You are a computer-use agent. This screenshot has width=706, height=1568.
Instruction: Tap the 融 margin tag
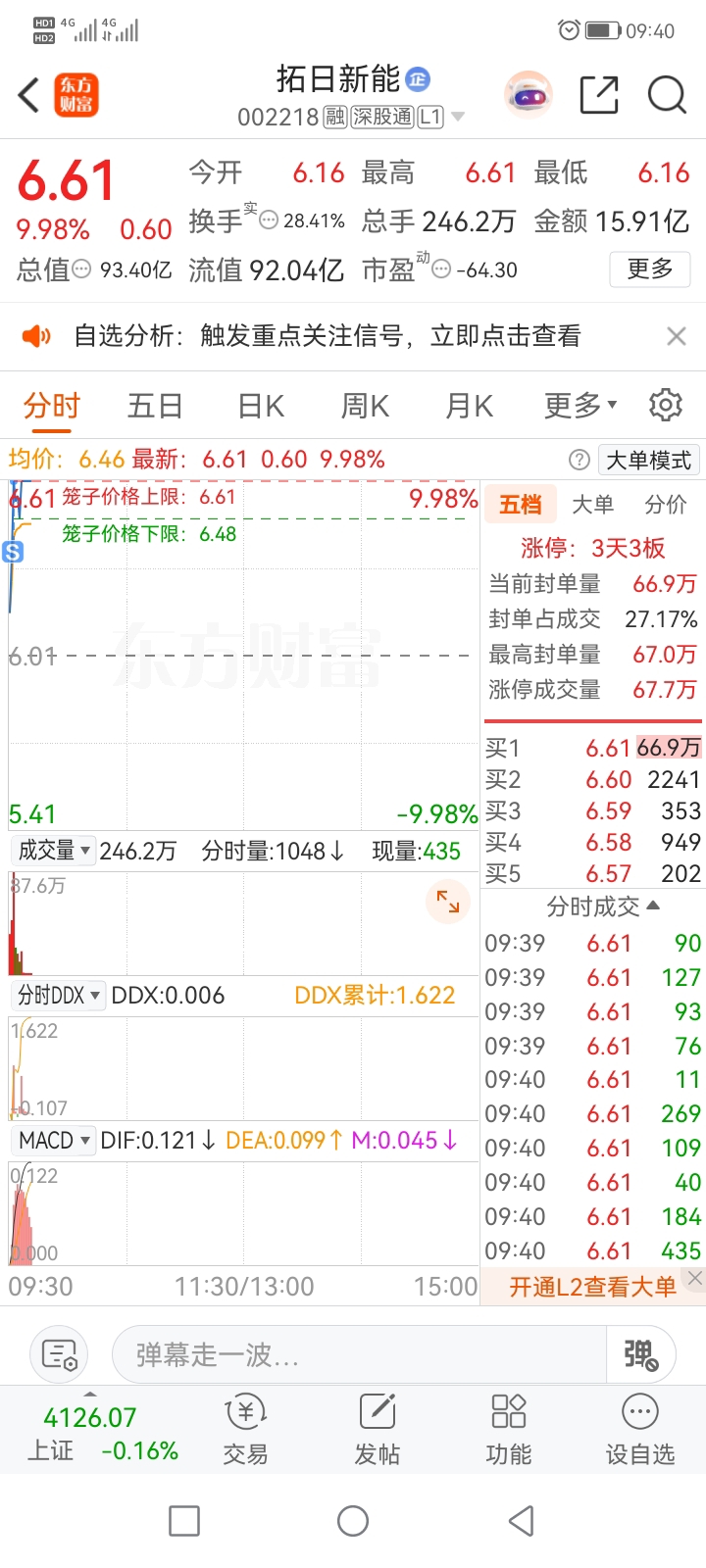[x=335, y=118]
